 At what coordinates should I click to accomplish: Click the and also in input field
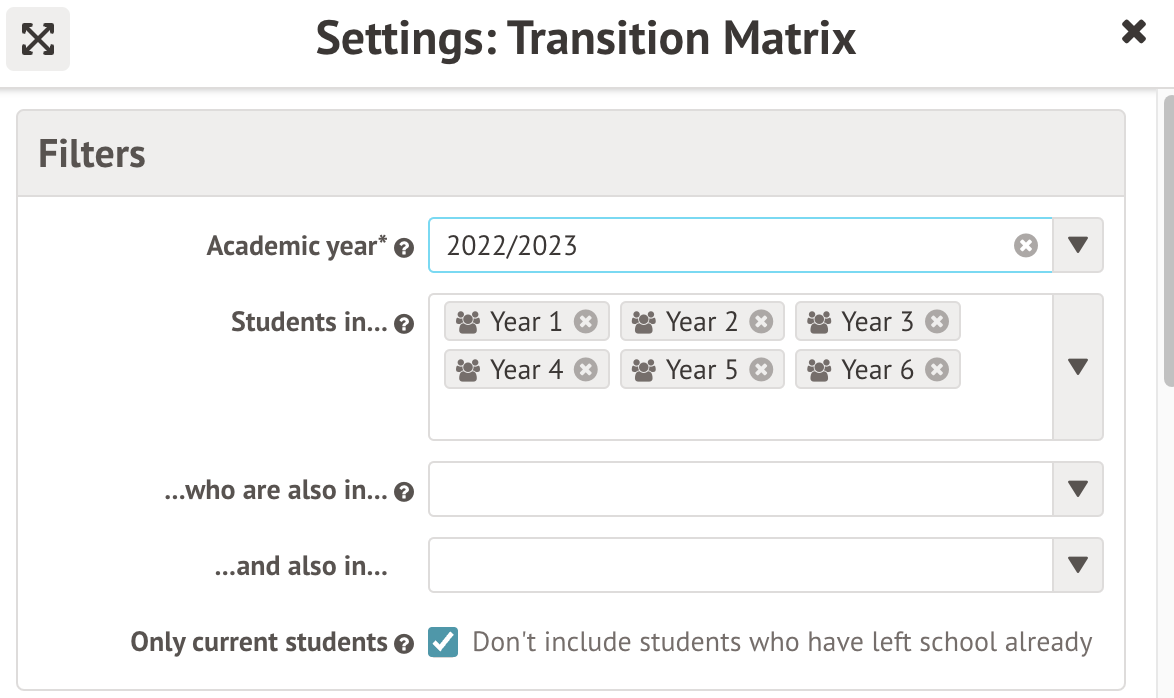click(740, 565)
